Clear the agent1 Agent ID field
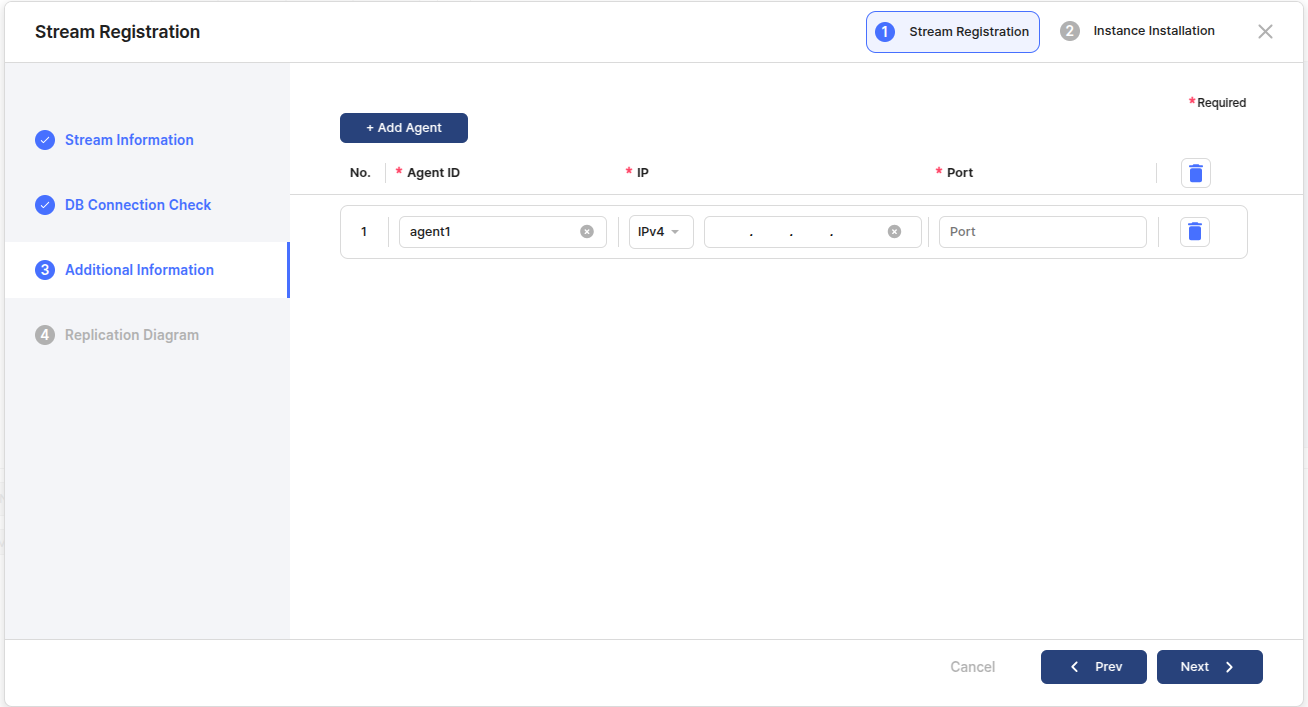The width and height of the screenshot is (1308, 707). 587,232
